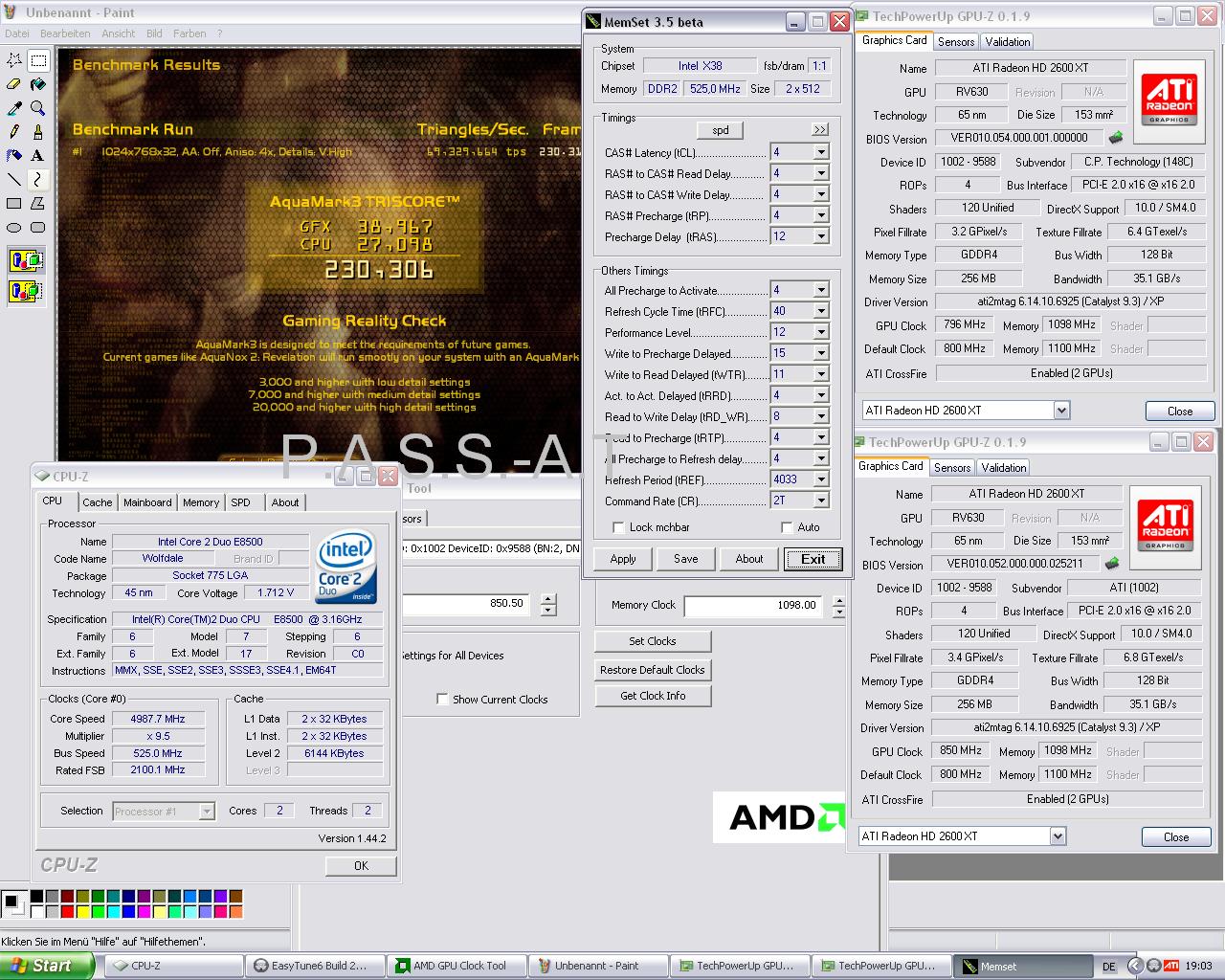Screen dimensions: 1225x980
Task: Pick the yellow color swatch in Paint palette
Action: click(x=82, y=910)
